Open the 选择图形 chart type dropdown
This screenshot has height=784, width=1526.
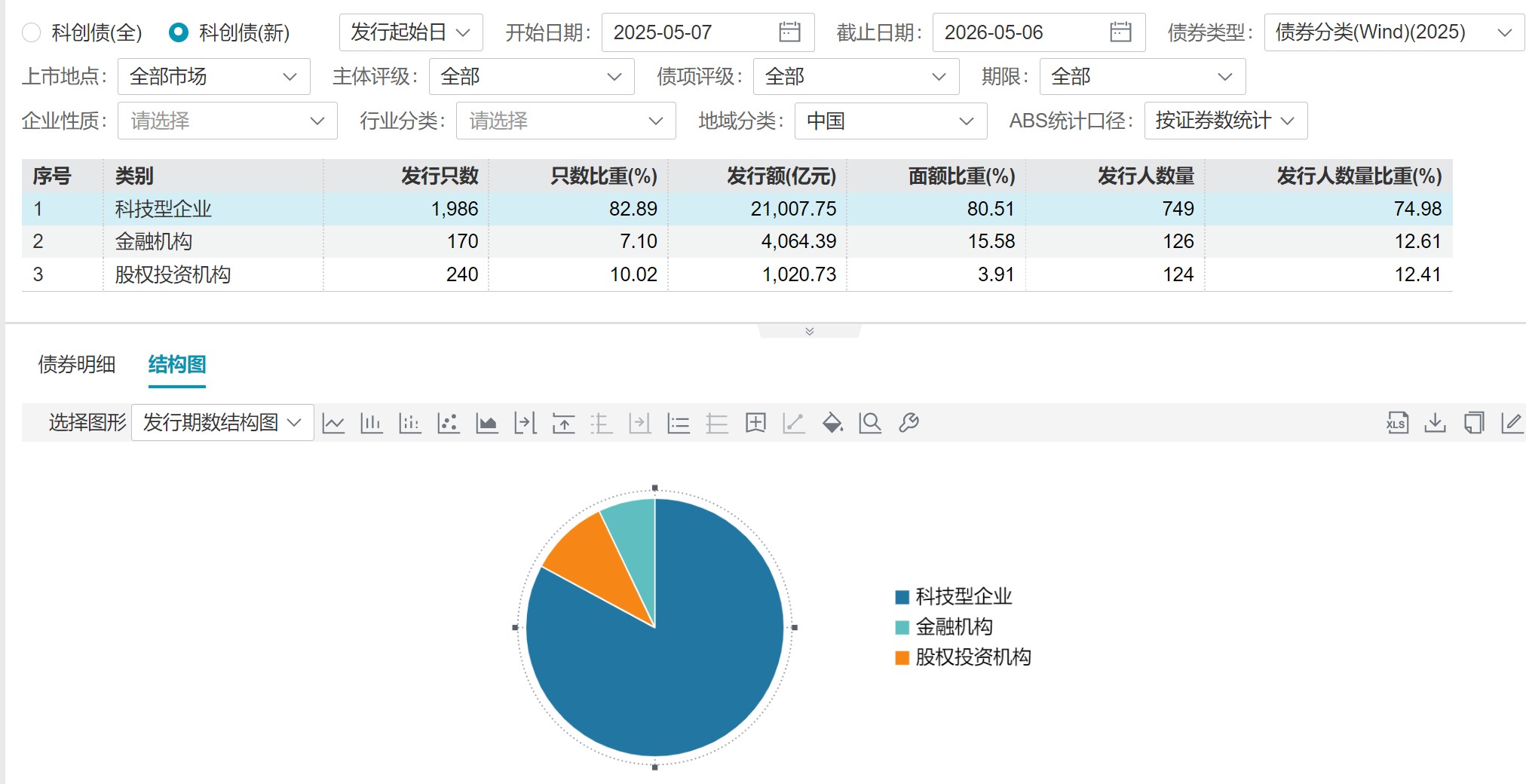tap(222, 423)
